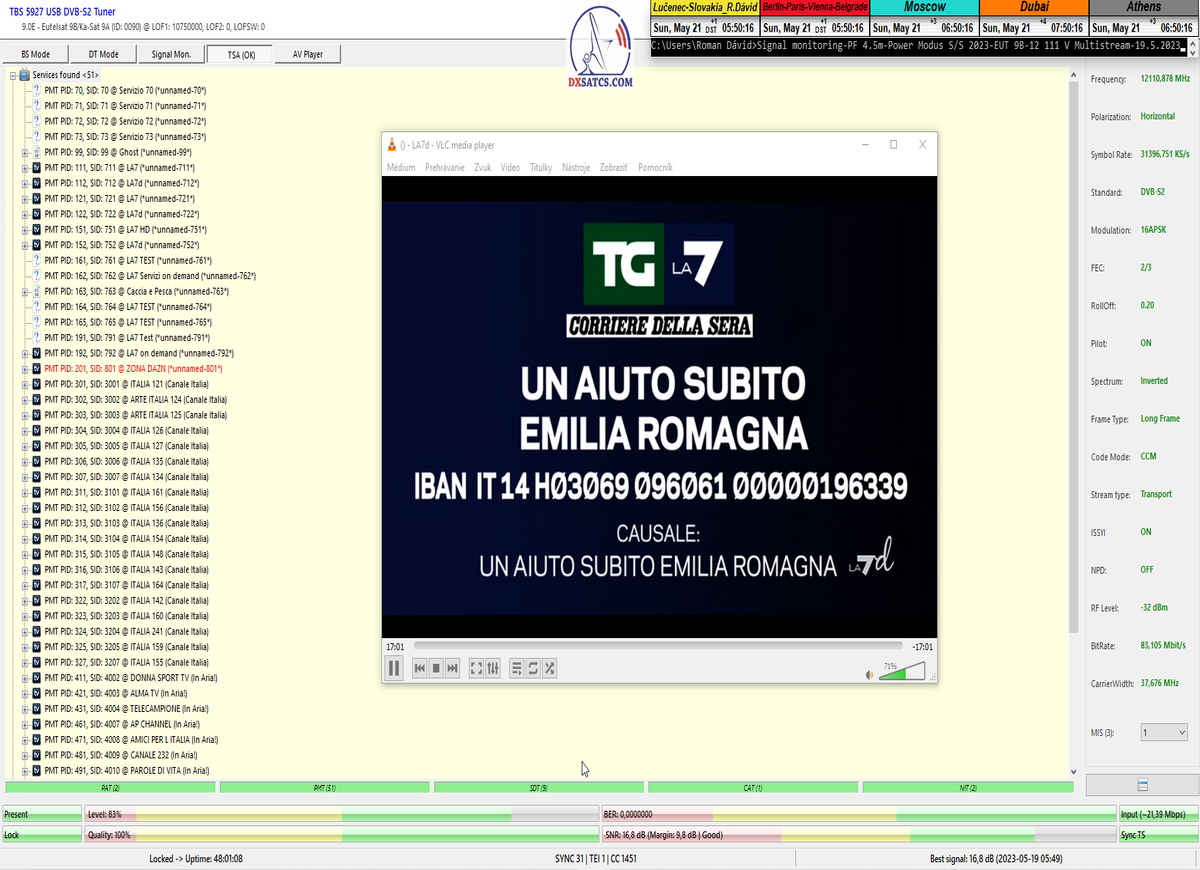The height and width of the screenshot is (870, 1200).
Task: Switch to the Signal Mon. tab
Action: (x=173, y=54)
